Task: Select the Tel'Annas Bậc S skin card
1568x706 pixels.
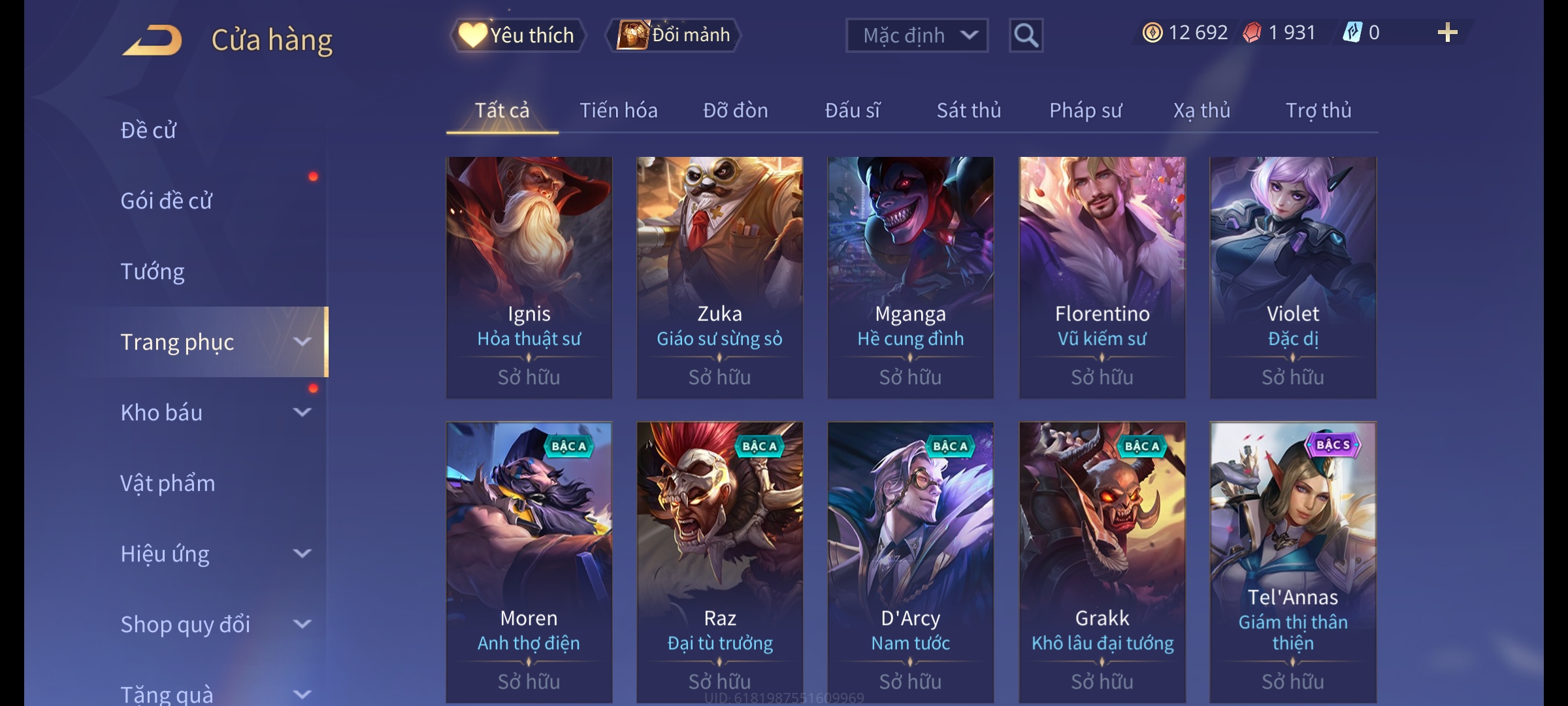Action: click(1293, 562)
